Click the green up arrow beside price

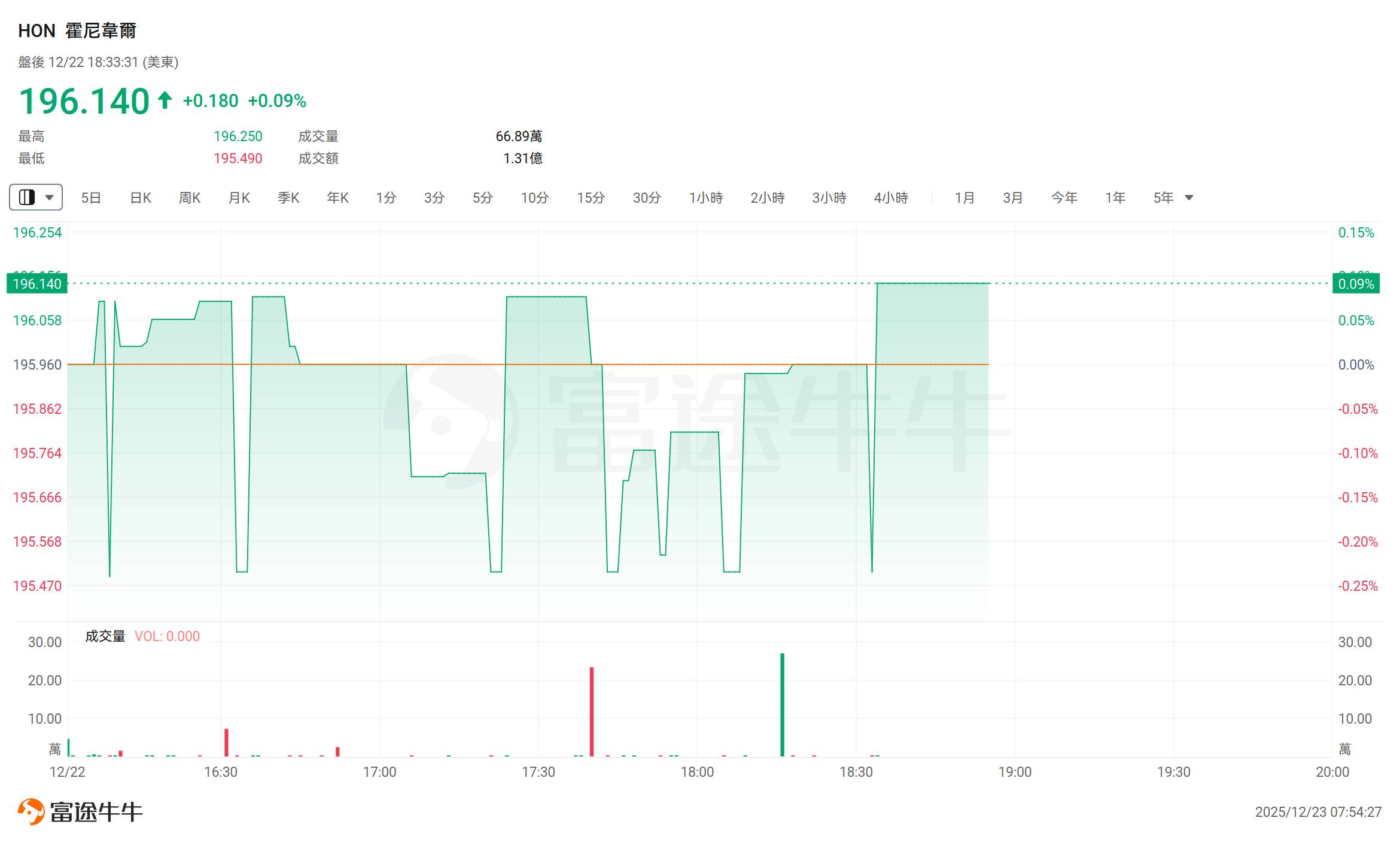point(165,100)
